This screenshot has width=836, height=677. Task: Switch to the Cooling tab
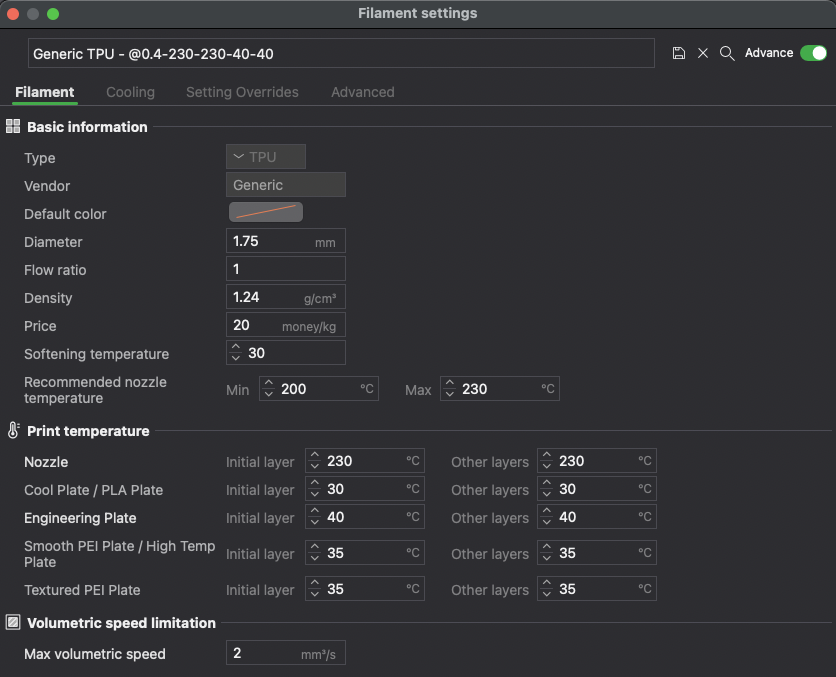(130, 92)
